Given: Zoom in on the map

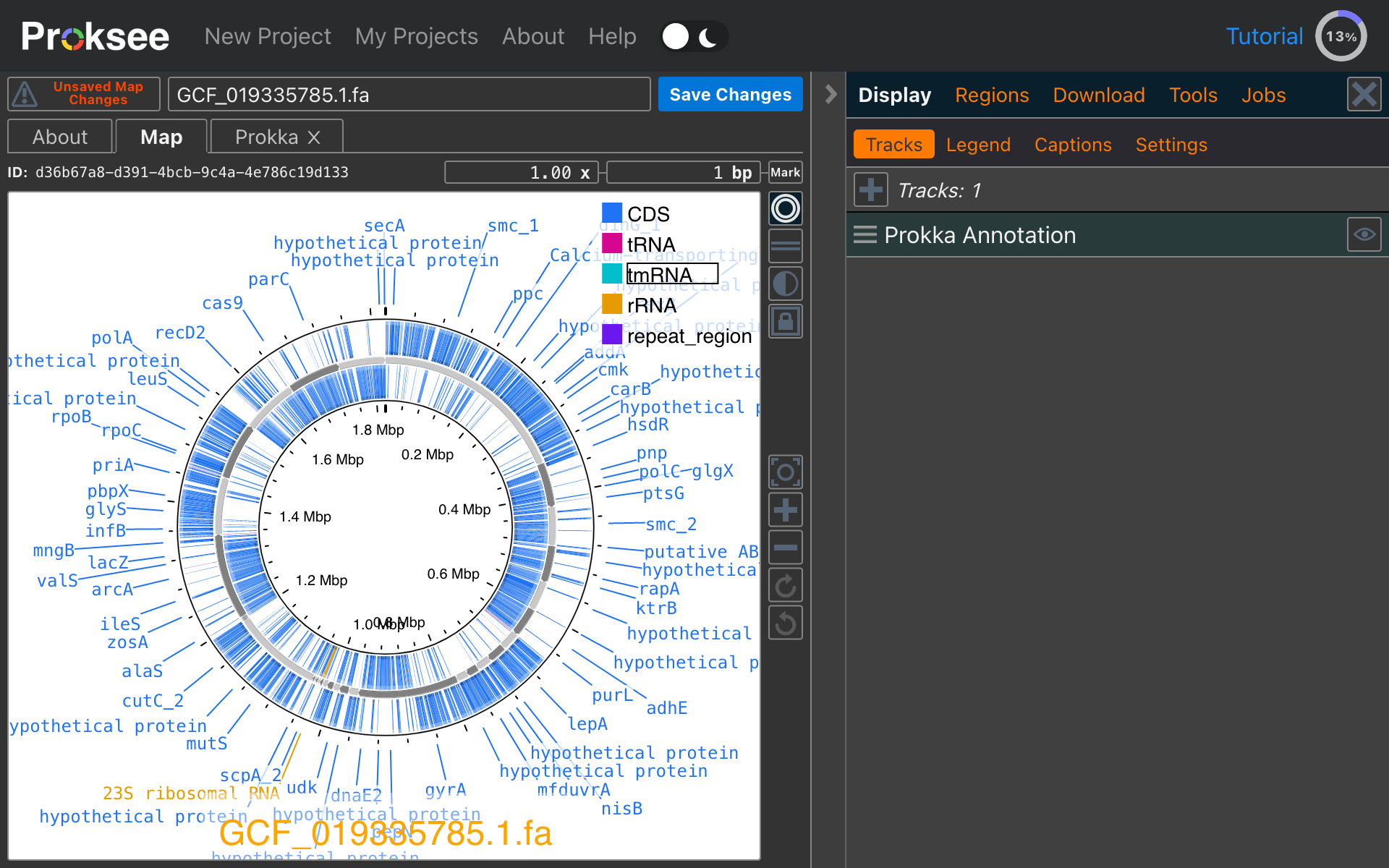Looking at the screenshot, I should [x=785, y=511].
